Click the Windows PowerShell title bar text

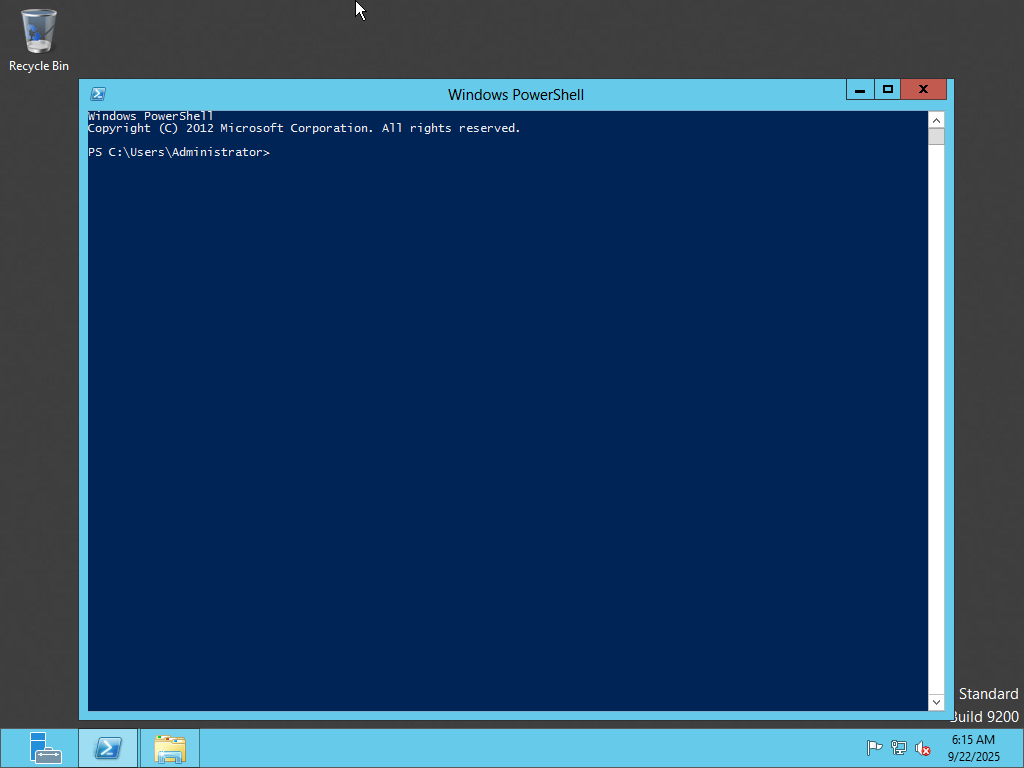pos(515,95)
